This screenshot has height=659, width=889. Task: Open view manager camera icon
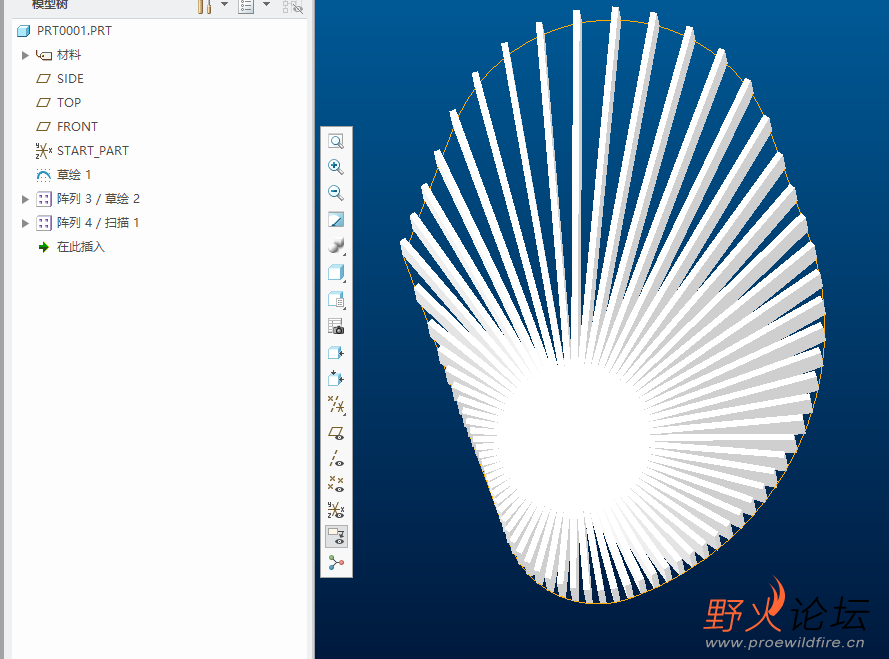pos(336,326)
